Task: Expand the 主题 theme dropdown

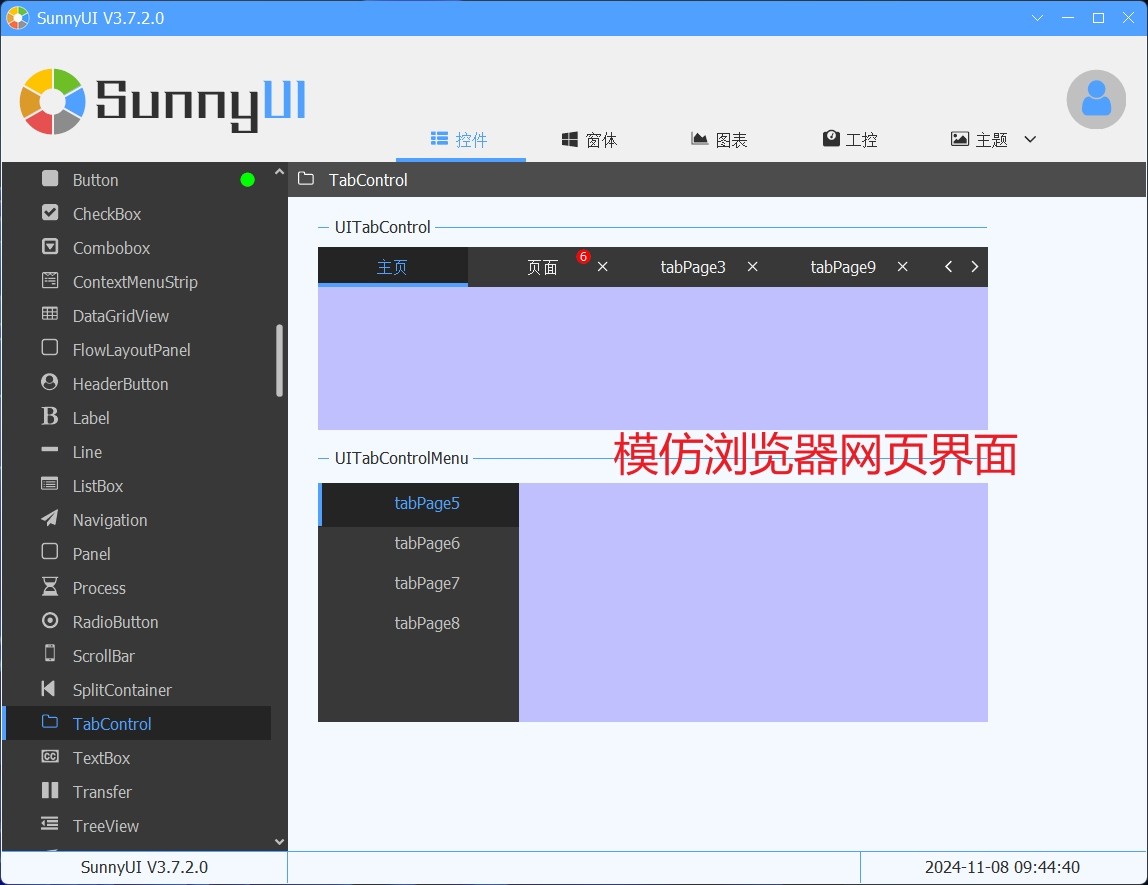Action: pyautogui.click(x=1030, y=140)
